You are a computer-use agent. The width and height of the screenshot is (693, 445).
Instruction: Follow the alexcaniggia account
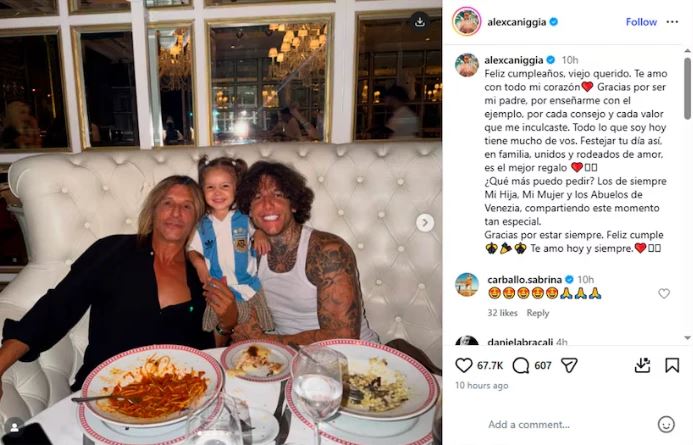coord(641,22)
